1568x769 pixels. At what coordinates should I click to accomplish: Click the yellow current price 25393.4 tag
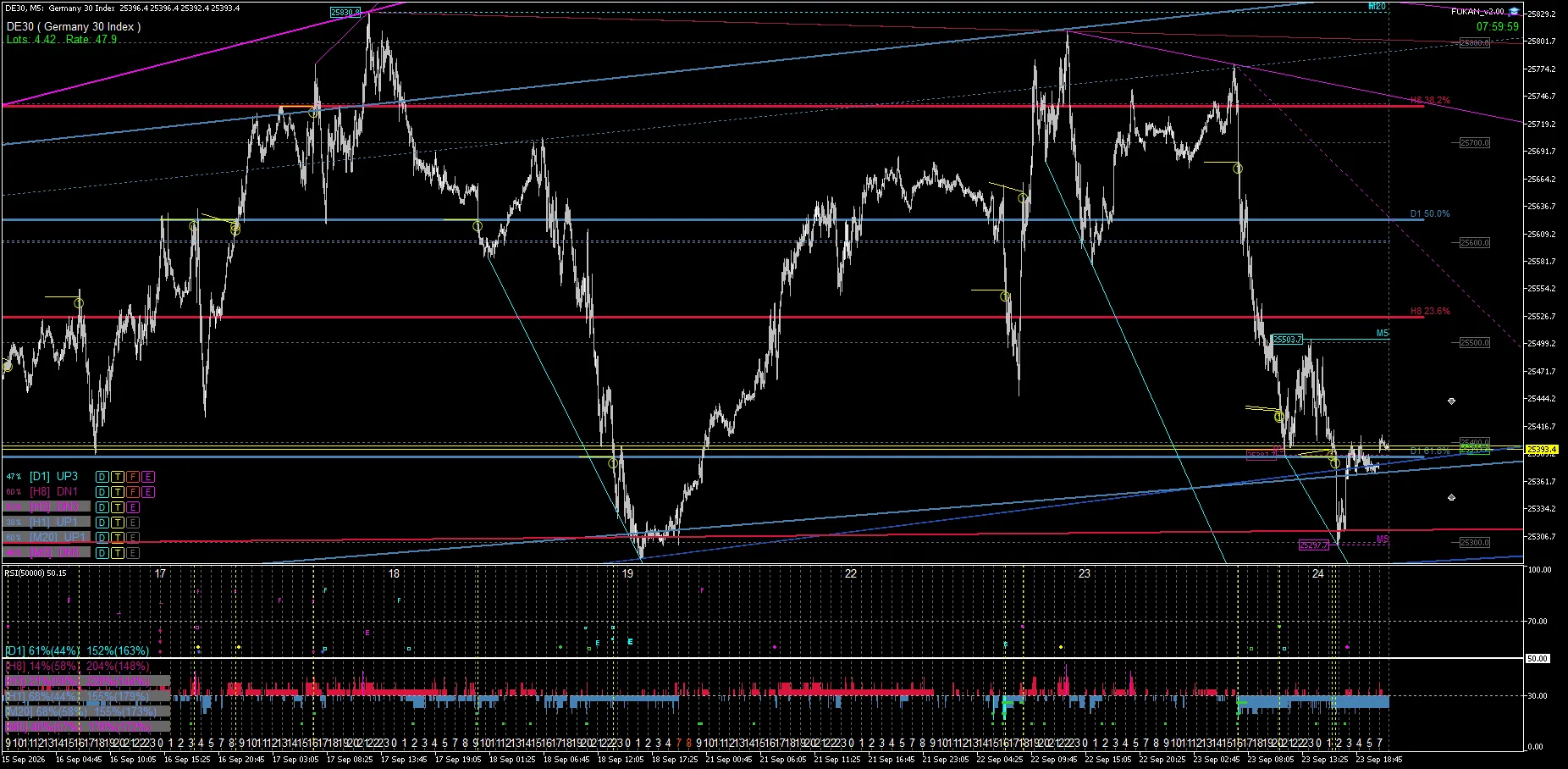(1541, 449)
